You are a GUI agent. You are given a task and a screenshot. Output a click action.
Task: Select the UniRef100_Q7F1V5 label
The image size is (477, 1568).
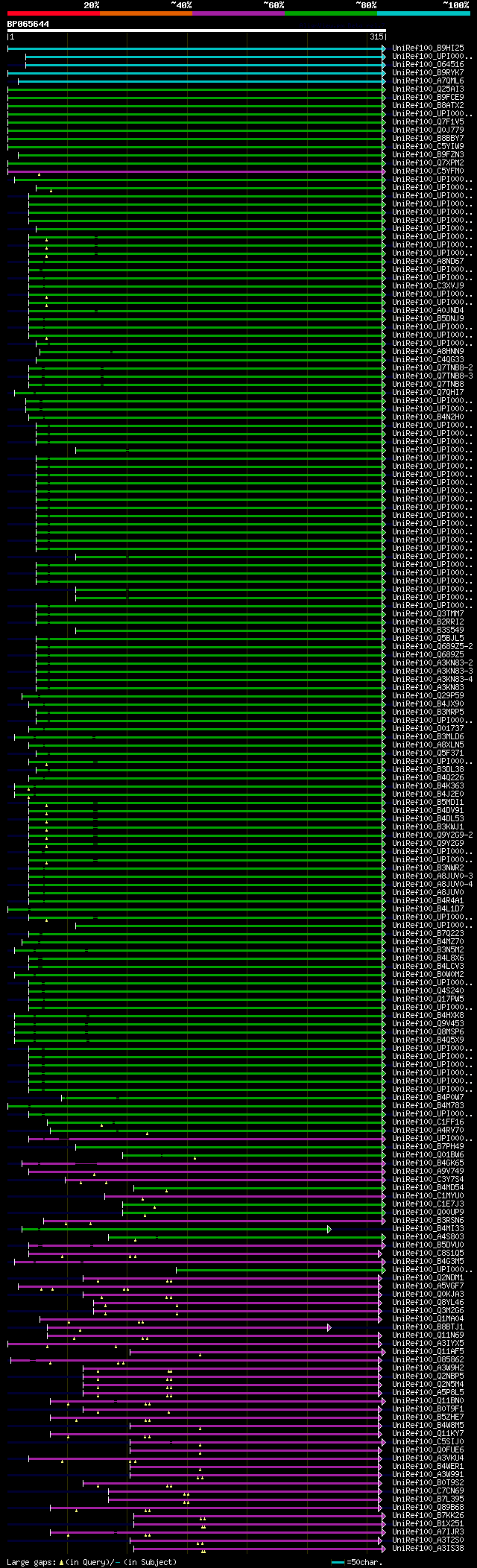[x=428, y=122]
